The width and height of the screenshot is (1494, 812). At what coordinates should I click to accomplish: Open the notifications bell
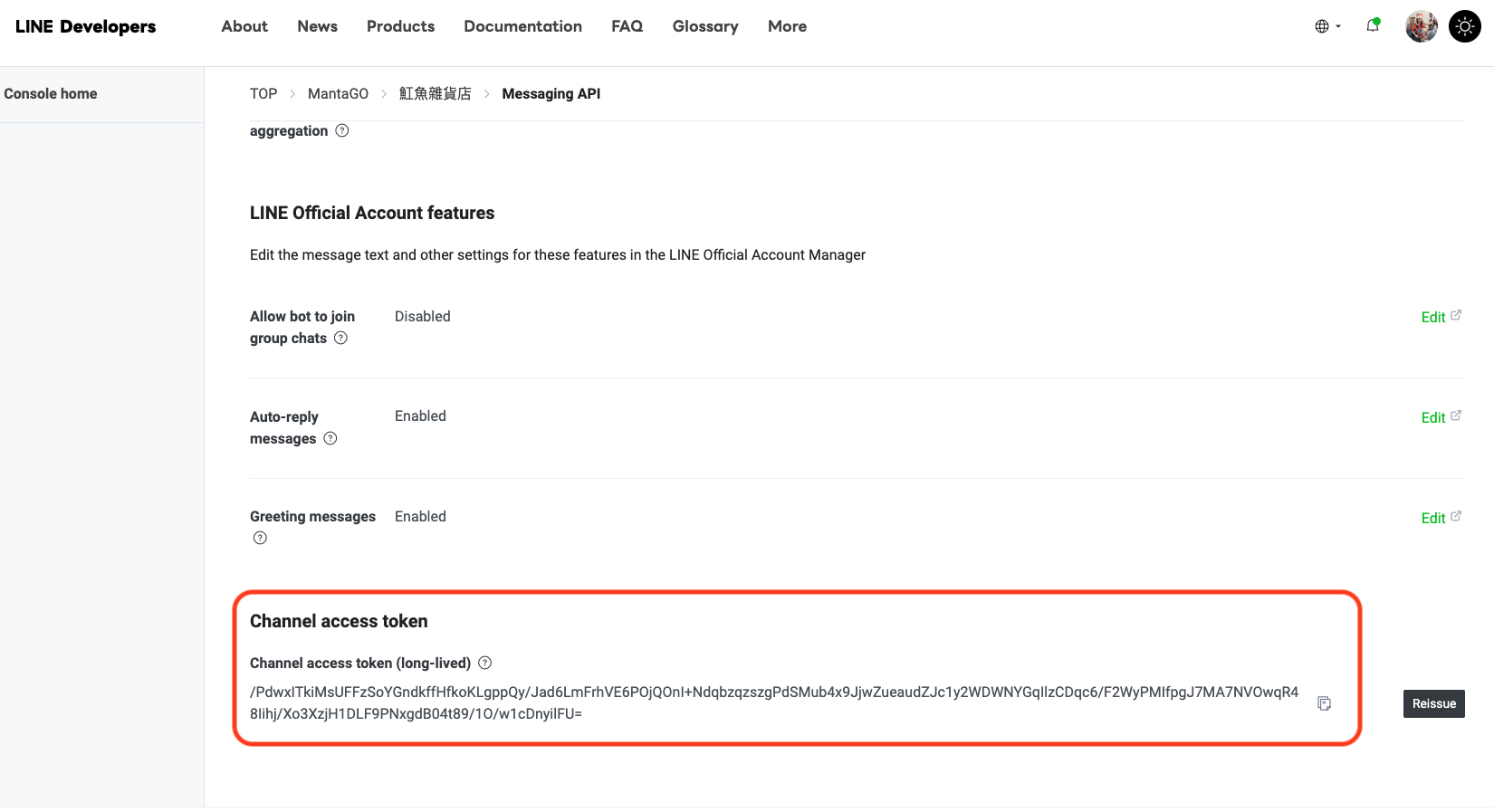(1373, 26)
